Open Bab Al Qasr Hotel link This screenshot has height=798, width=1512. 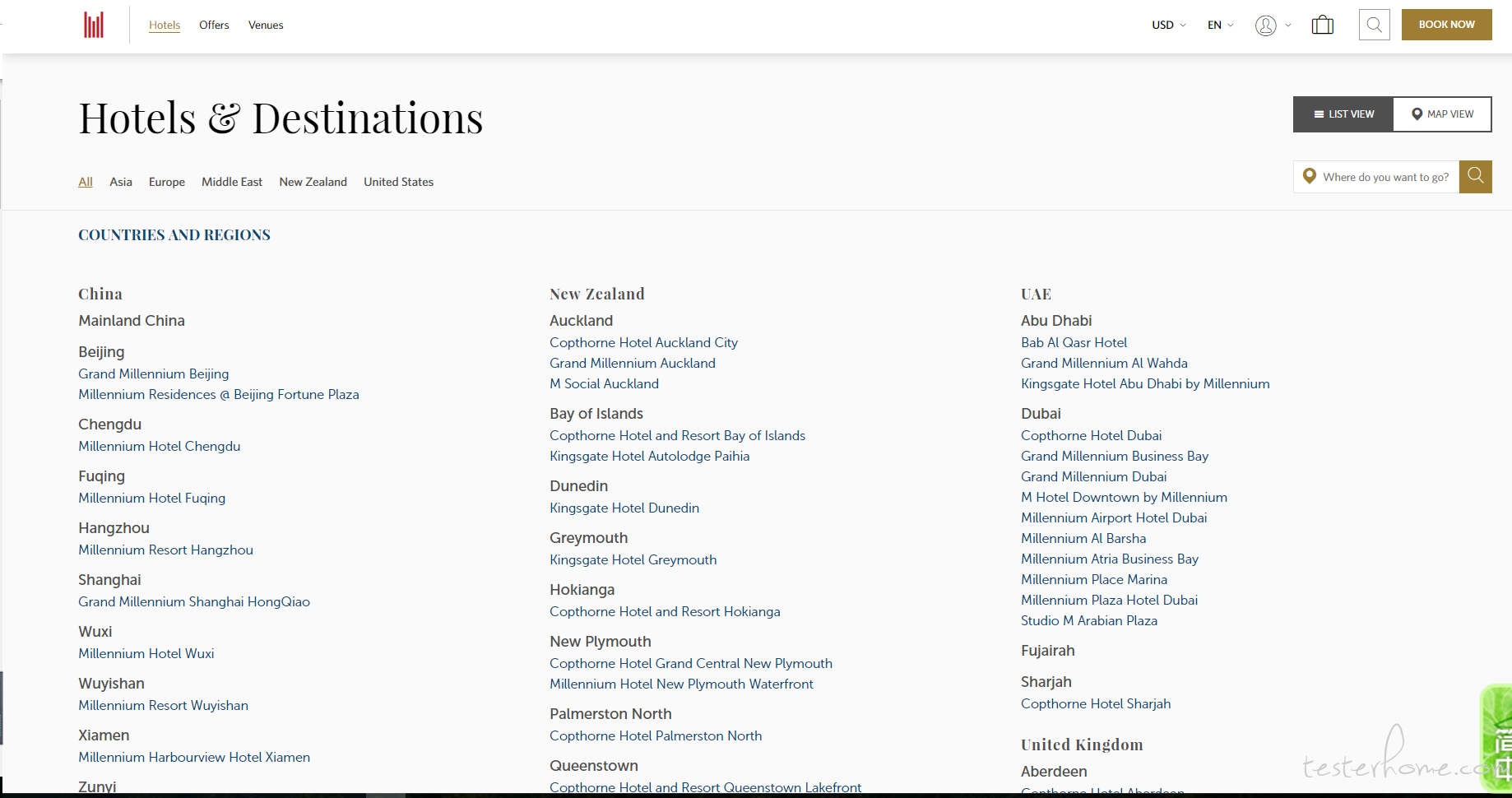[x=1074, y=342]
